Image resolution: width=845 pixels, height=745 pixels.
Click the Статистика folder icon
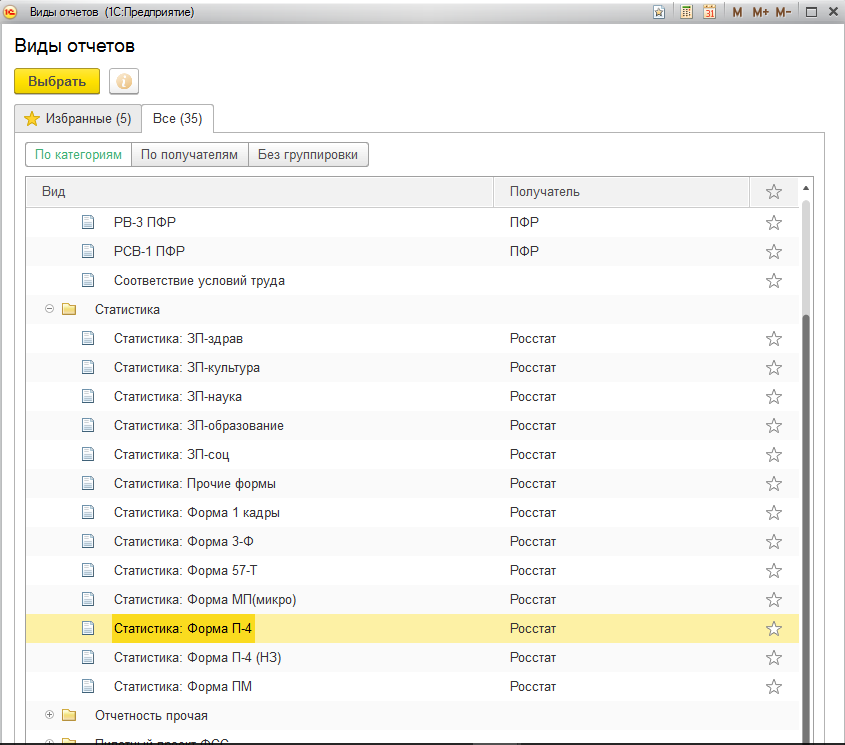click(x=69, y=309)
